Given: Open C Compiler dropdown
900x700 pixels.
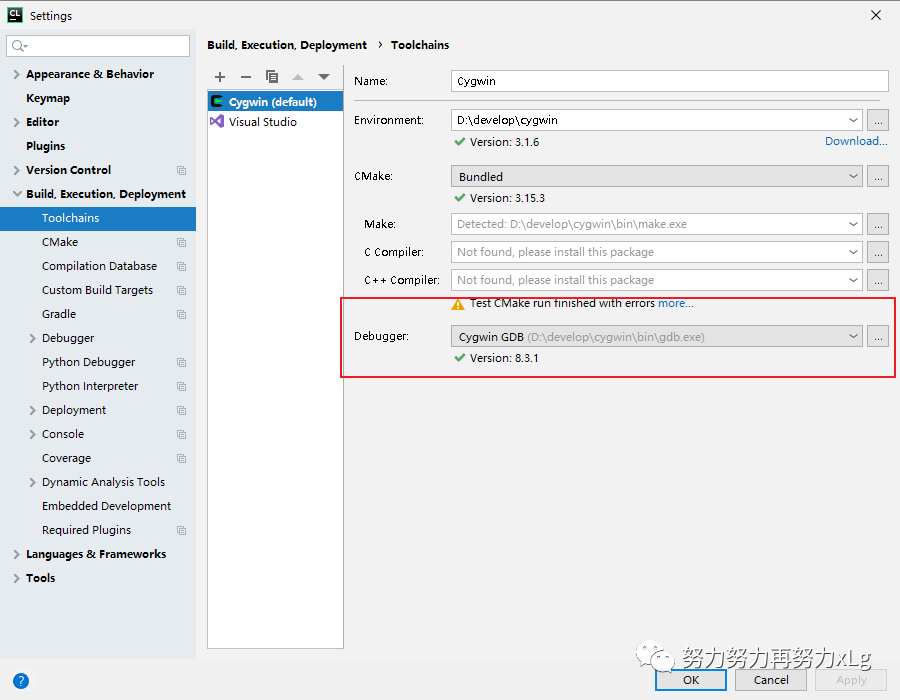Looking at the screenshot, I should click(853, 252).
